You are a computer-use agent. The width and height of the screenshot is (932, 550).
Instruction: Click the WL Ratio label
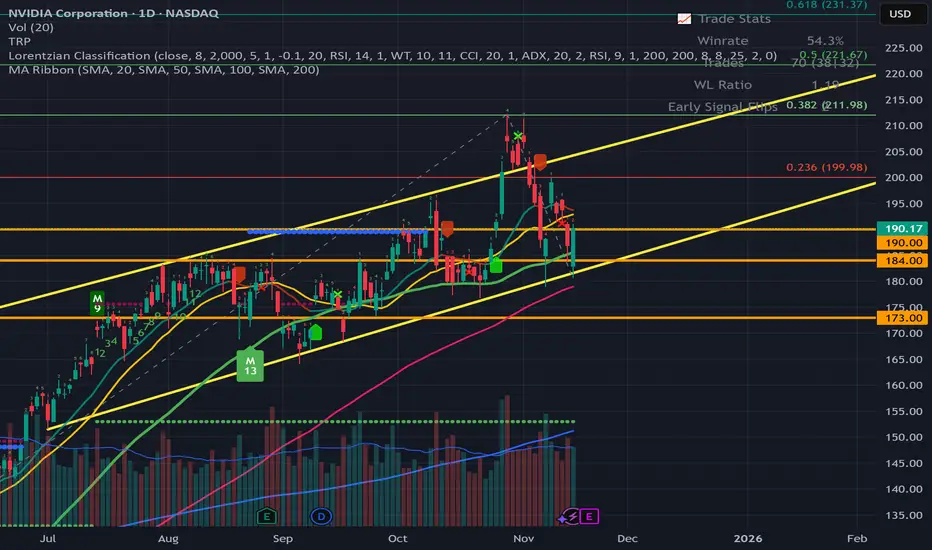722,85
